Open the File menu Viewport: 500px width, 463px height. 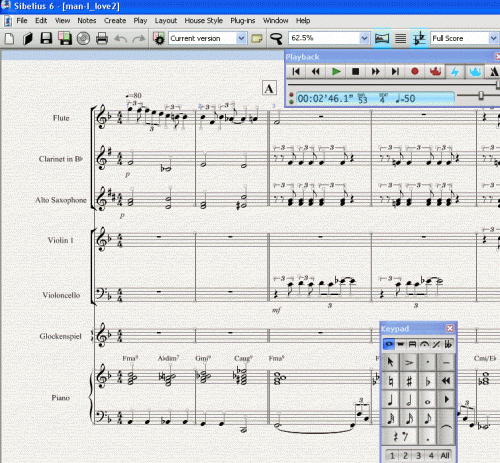click(22, 21)
